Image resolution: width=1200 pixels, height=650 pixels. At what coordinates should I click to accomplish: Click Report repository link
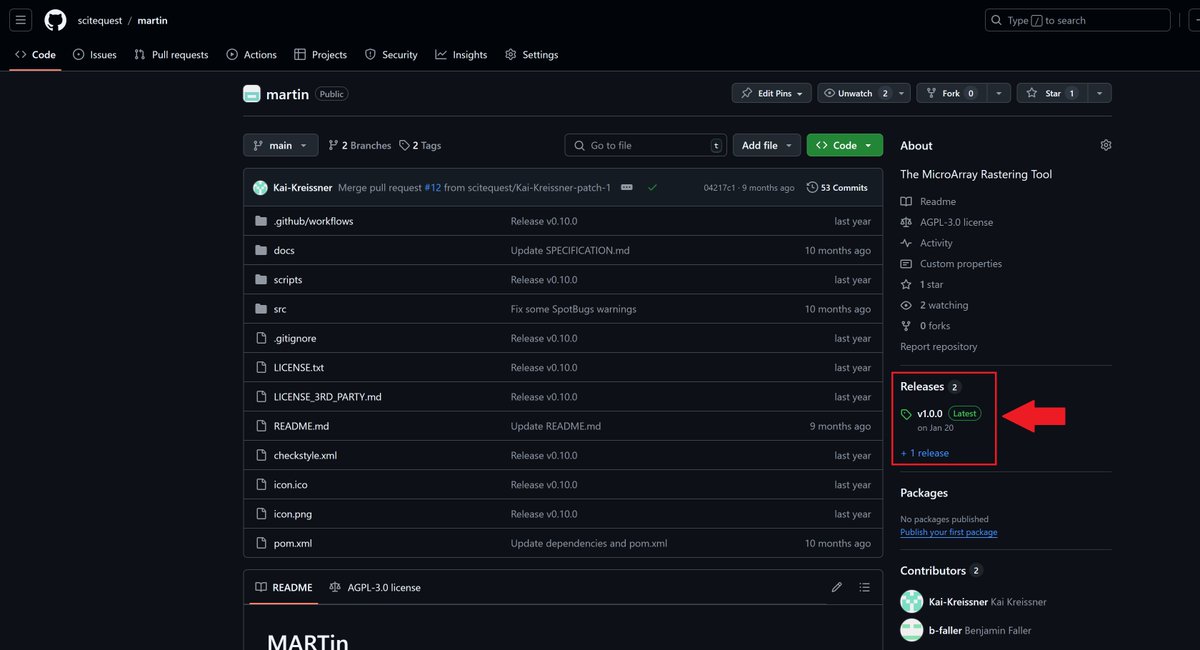pos(938,346)
